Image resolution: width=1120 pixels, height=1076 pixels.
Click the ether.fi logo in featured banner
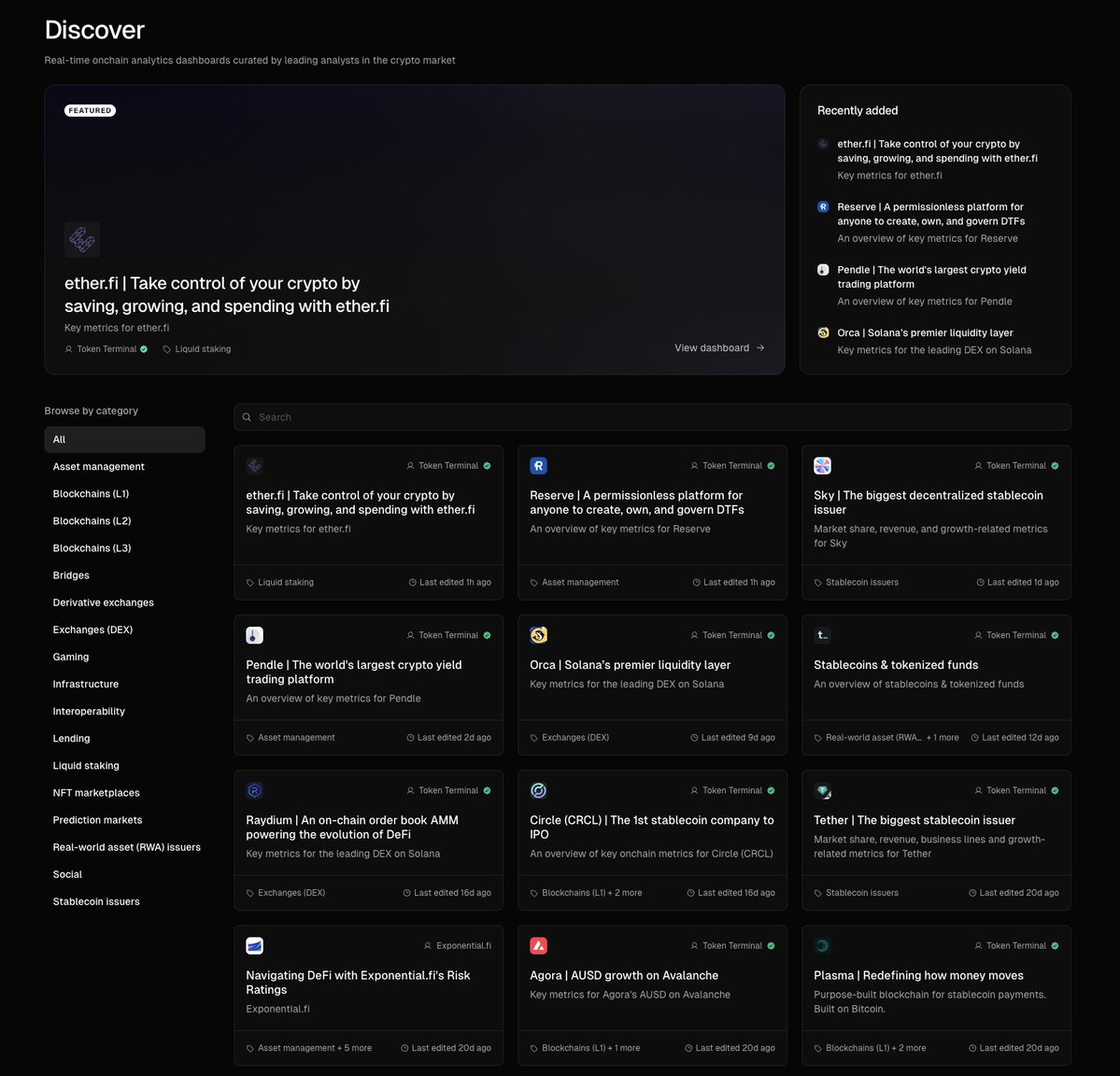(x=82, y=239)
